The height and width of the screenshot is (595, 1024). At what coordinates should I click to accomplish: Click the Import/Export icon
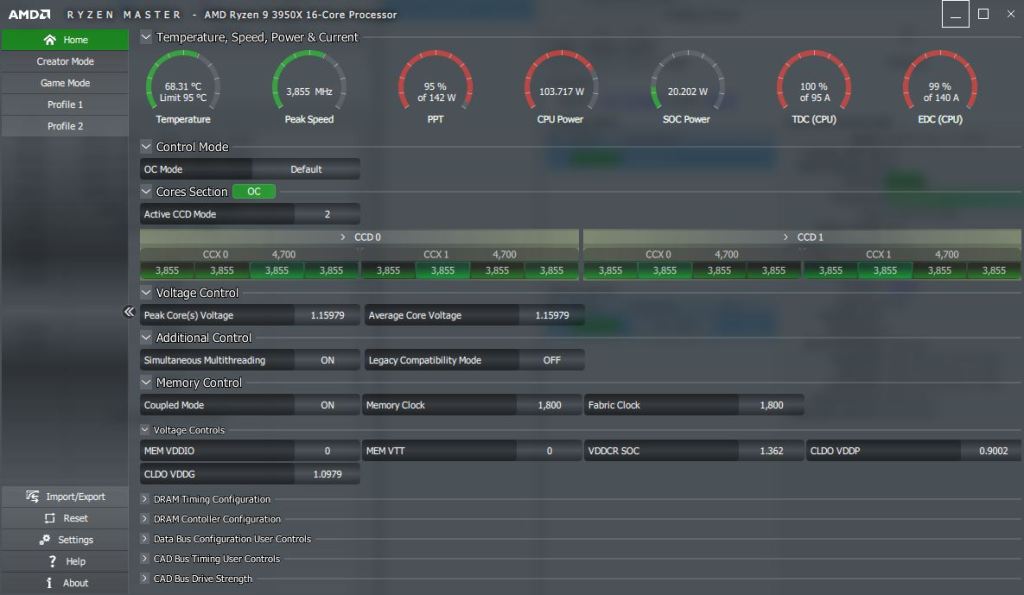32,497
